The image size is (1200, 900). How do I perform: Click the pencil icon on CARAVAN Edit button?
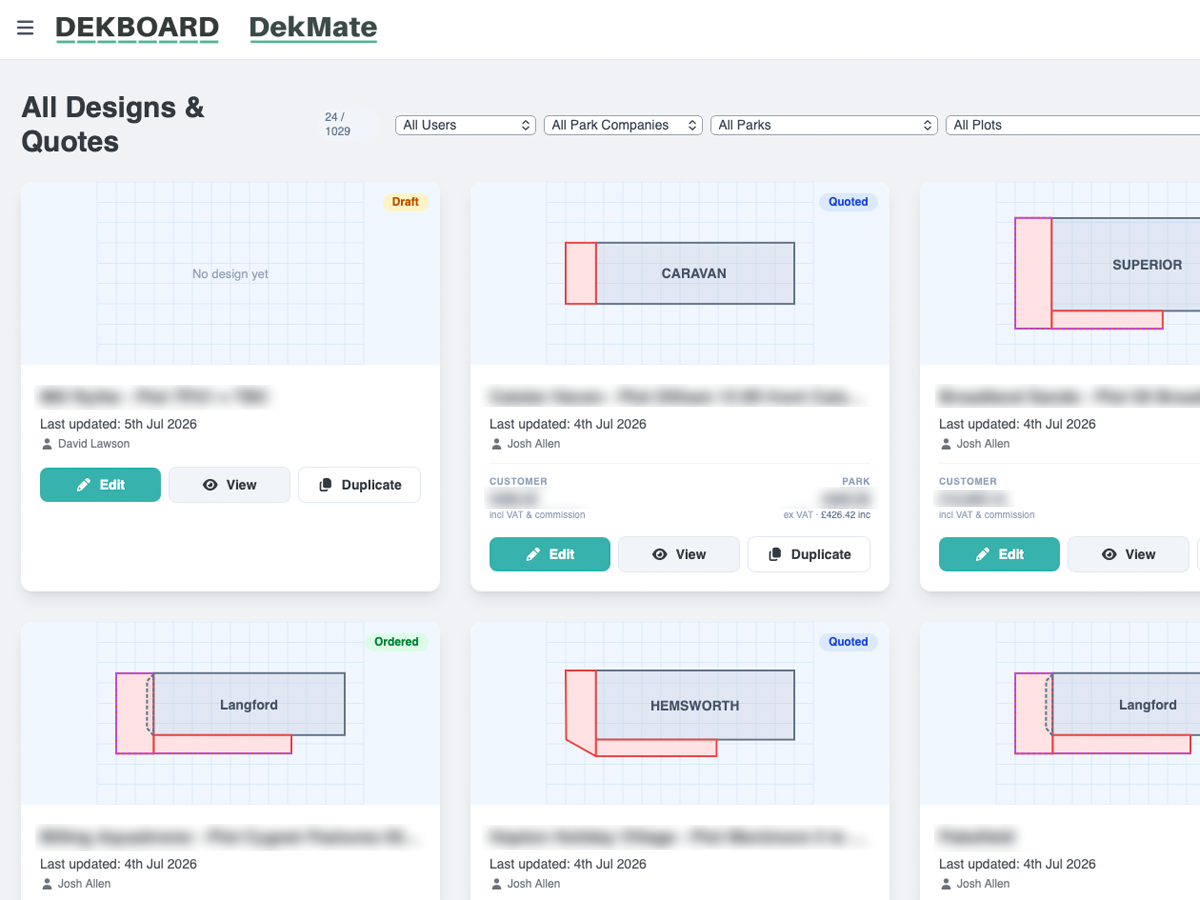pos(534,554)
